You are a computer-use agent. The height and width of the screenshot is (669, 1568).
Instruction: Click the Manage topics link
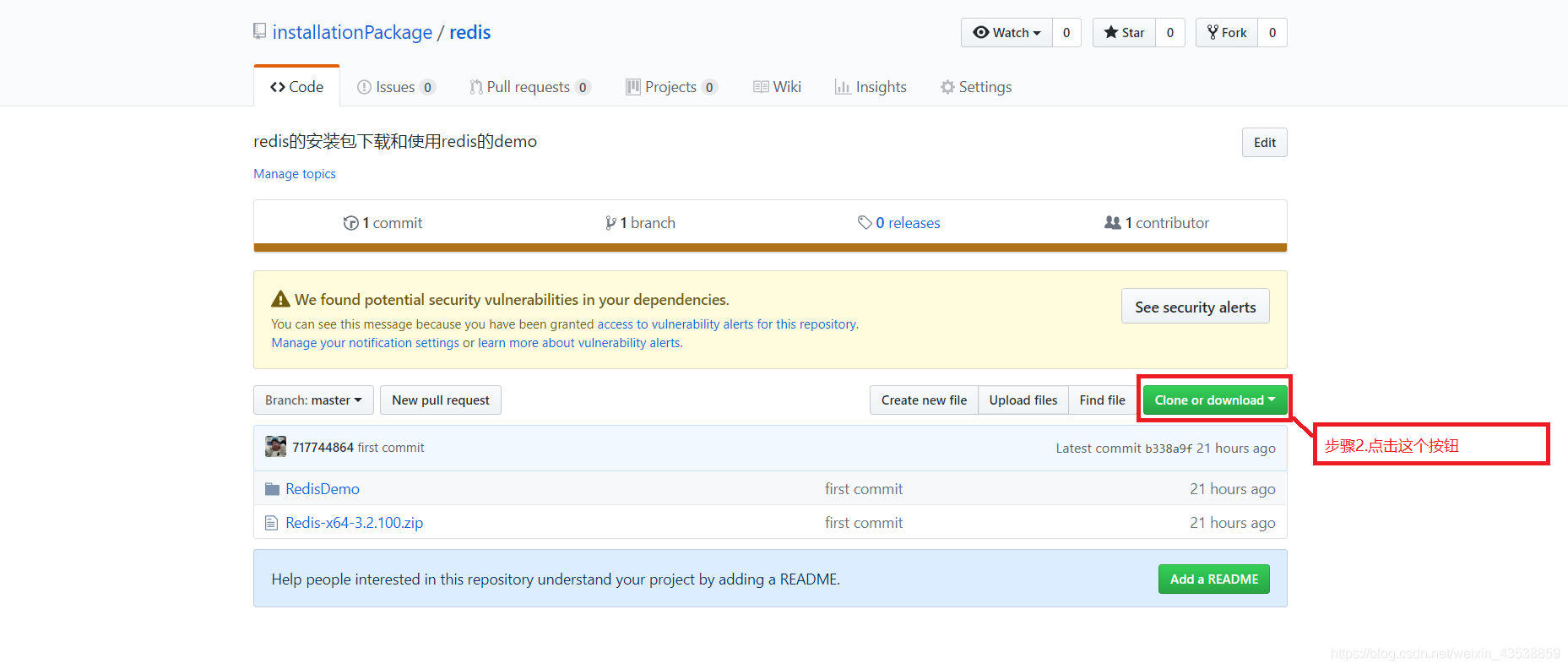click(x=295, y=174)
